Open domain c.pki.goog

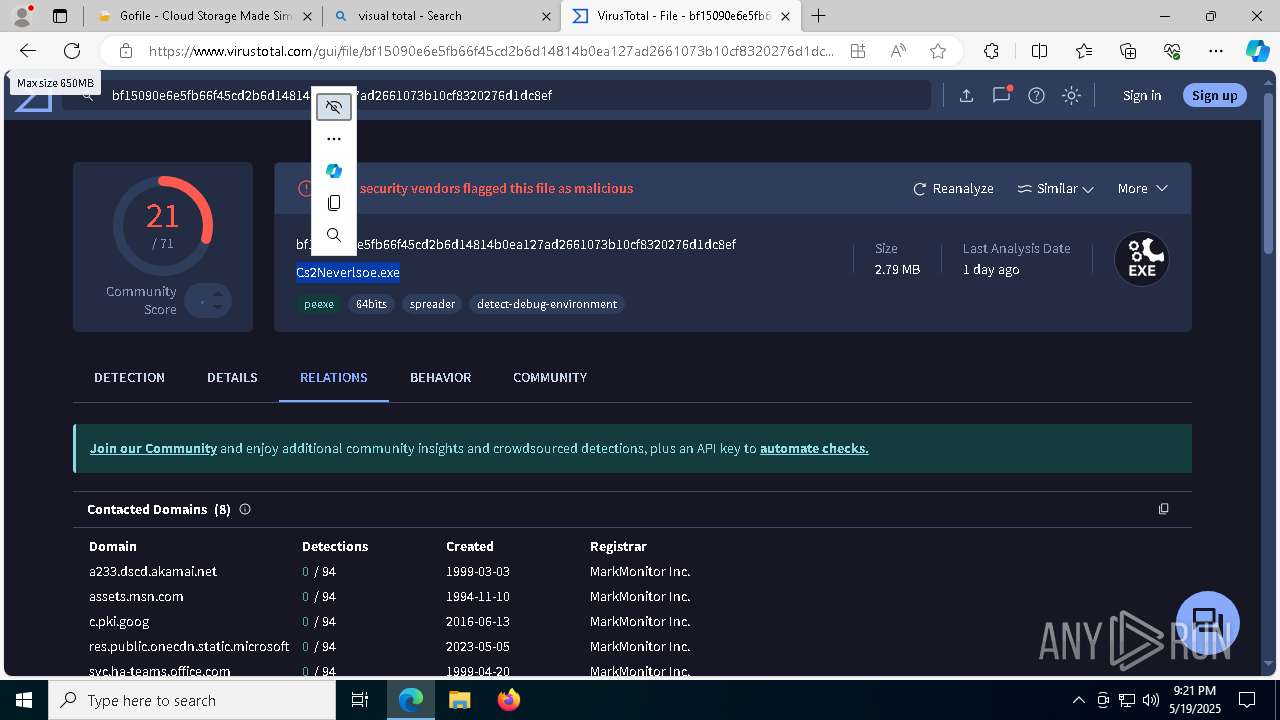(119, 621)
